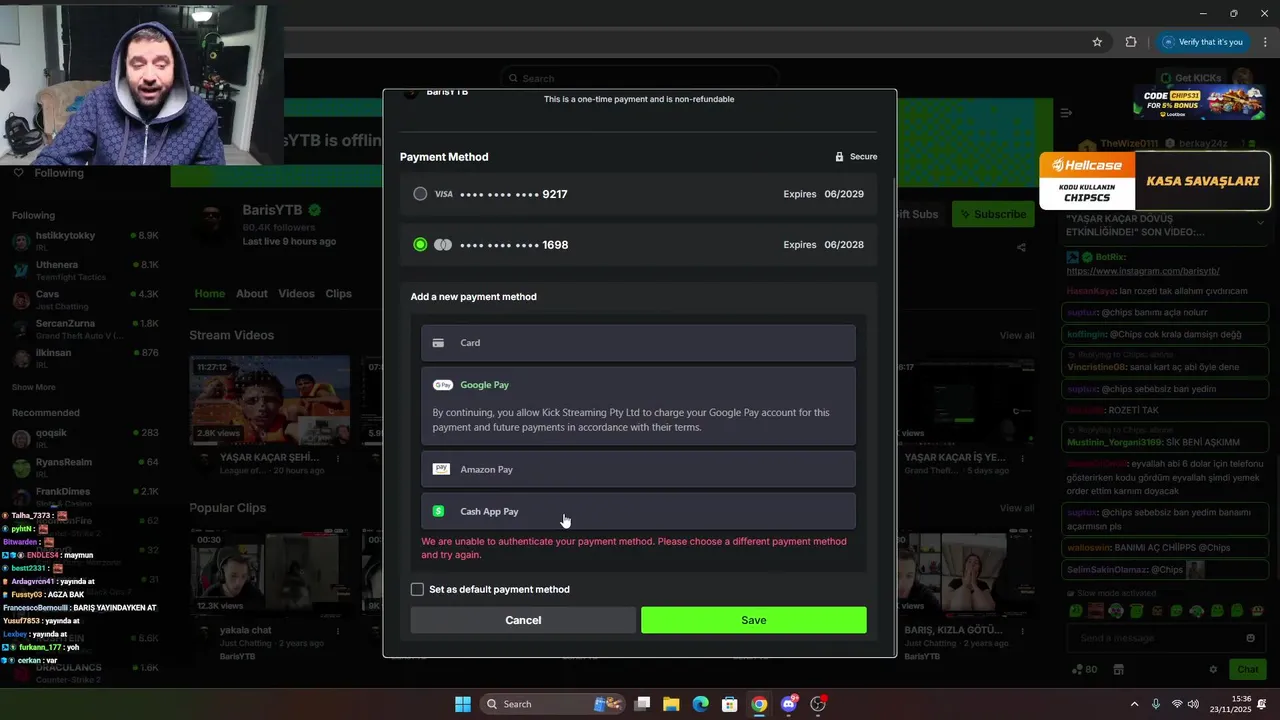1280x720 pixels.
Task: Open SercanZurna channel in sidebar
Action: tap(85, 329)
